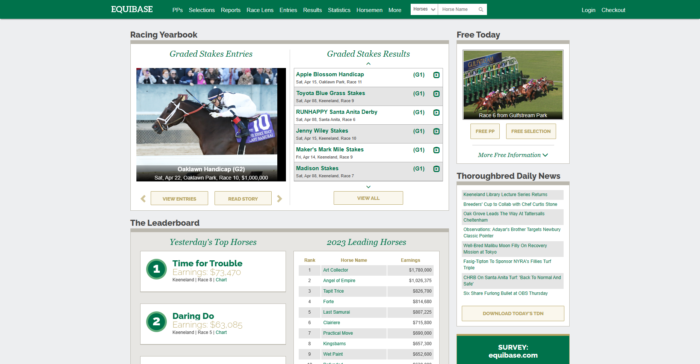This screenshot has height=364, width=700.
Task: Open Wet Paint in leading horses
Action: (333, 354)
